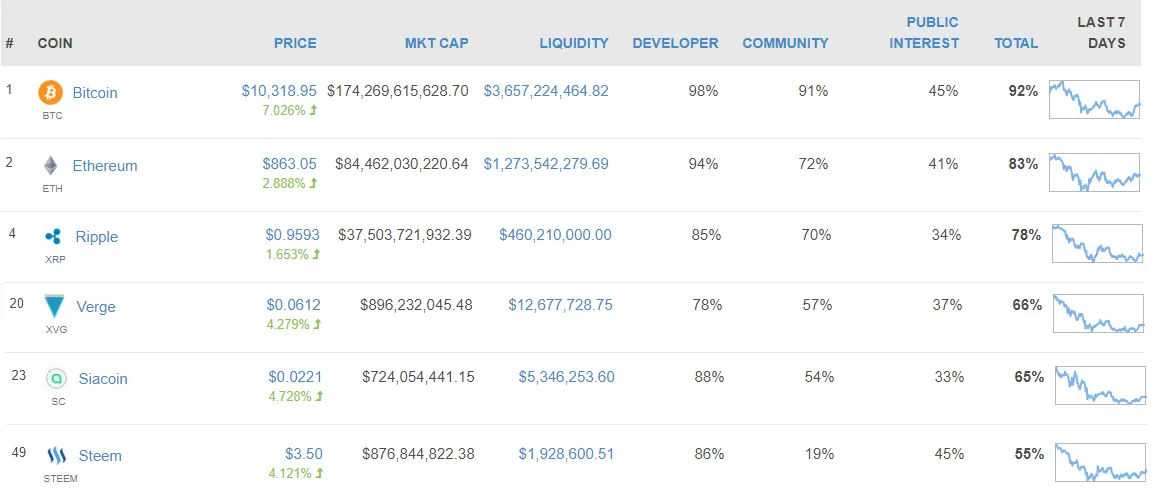
Task: Click Bitcoin price $10,318.95
Action: pyautogui.click(x=279, y=91)
